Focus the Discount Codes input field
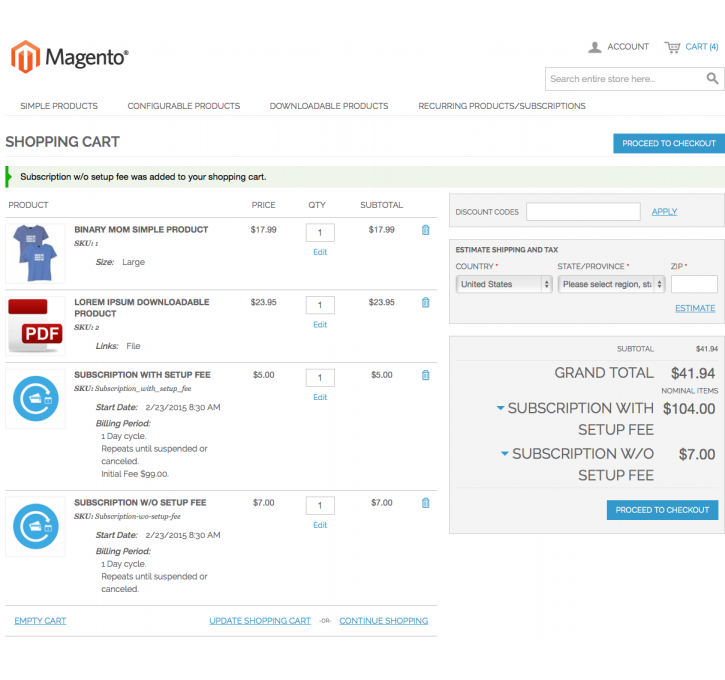The height and width of the screenshot is (680, 725). tap(583, 212)
